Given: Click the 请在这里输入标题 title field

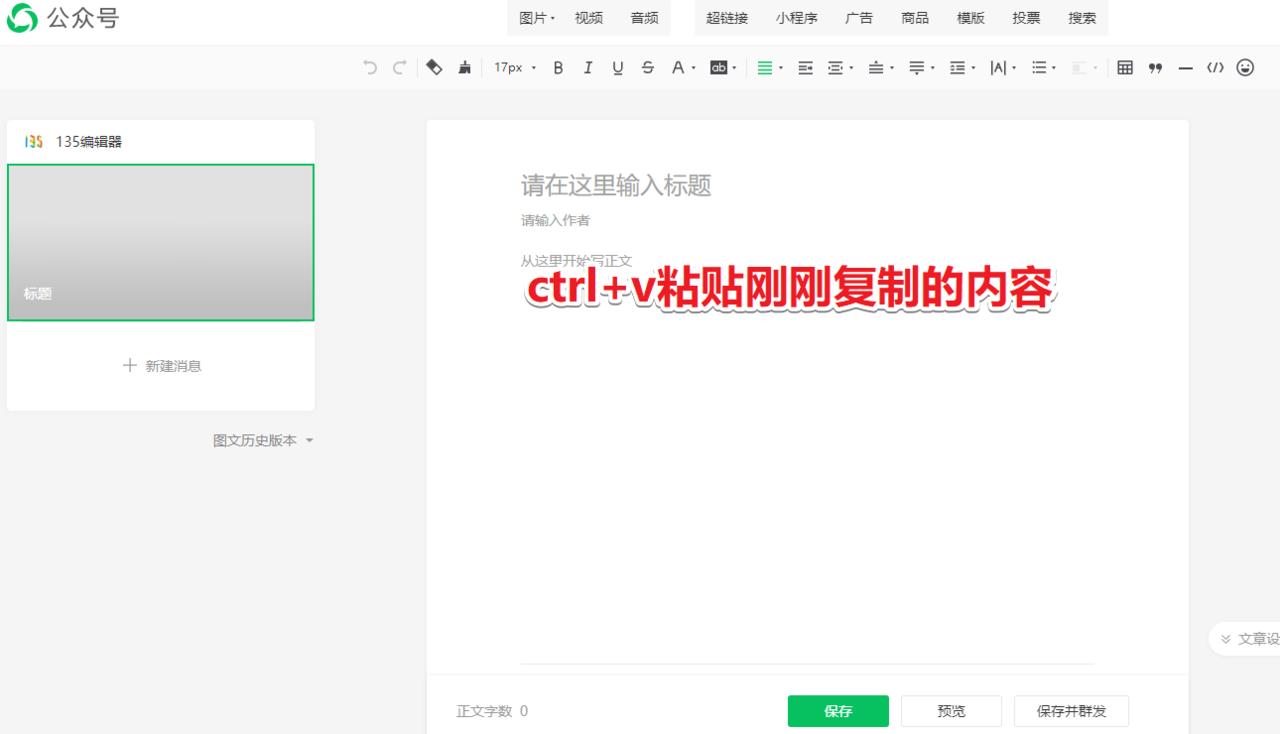Looking at the screenshot, I should click(615, 186).
